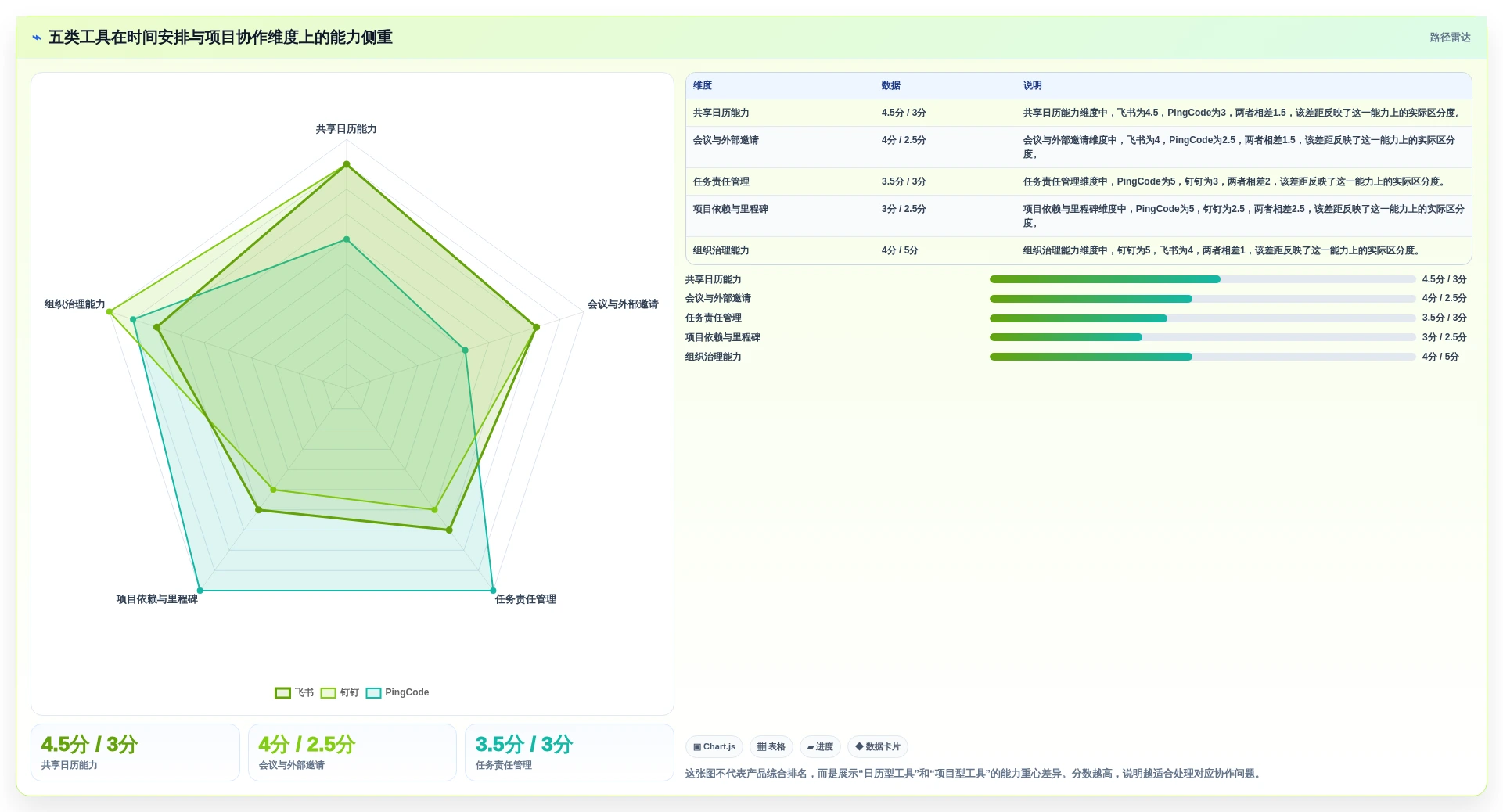1503x812 pixels.
Task: Click the 任务责任管理 radar axis label
Action: [526, 599]
